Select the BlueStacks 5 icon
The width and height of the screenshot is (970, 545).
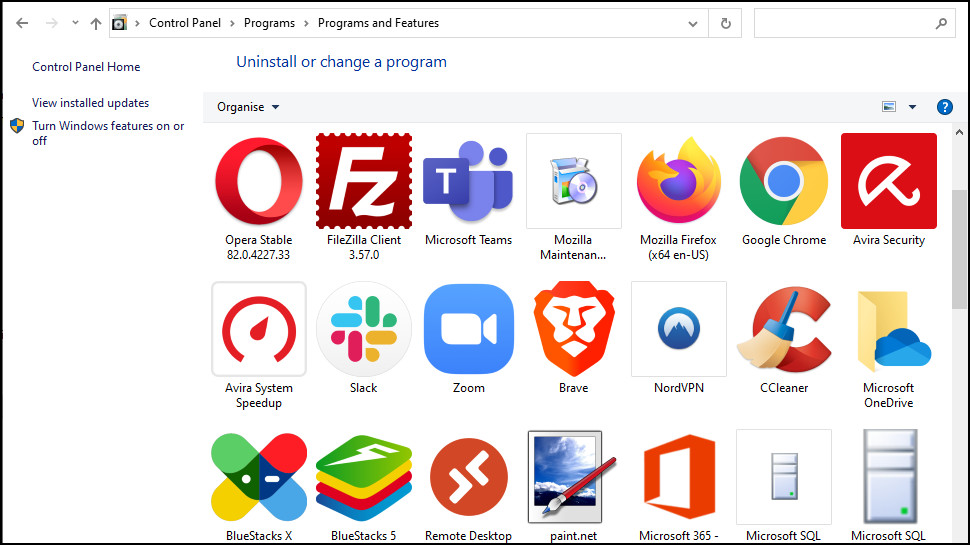tap(364, 478)
